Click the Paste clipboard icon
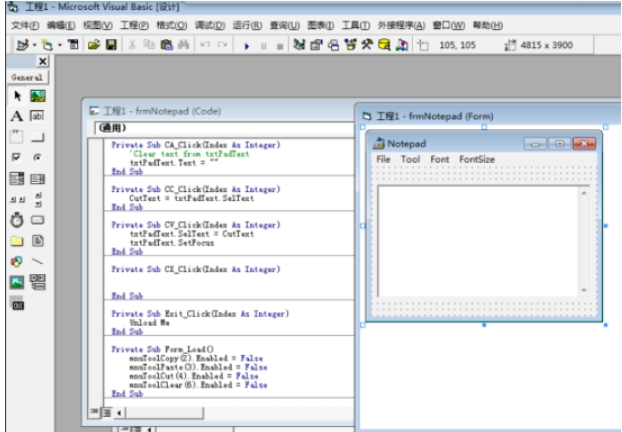 [167, 44]
